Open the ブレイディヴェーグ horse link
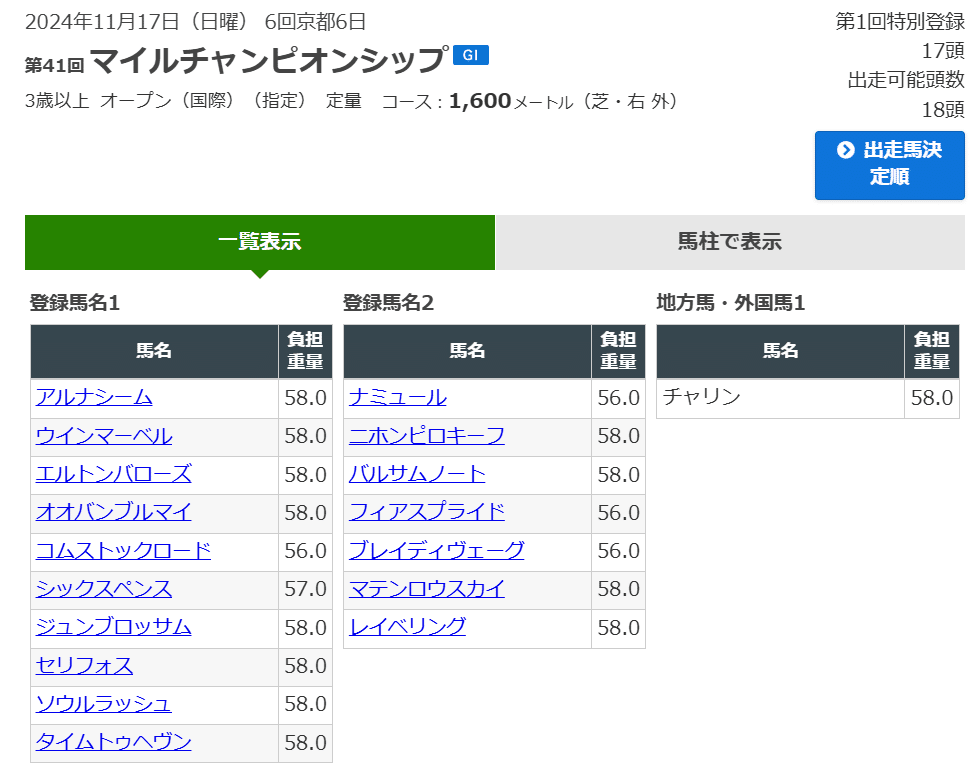Screen dimensions: 980x783 (x=436, y=551)
